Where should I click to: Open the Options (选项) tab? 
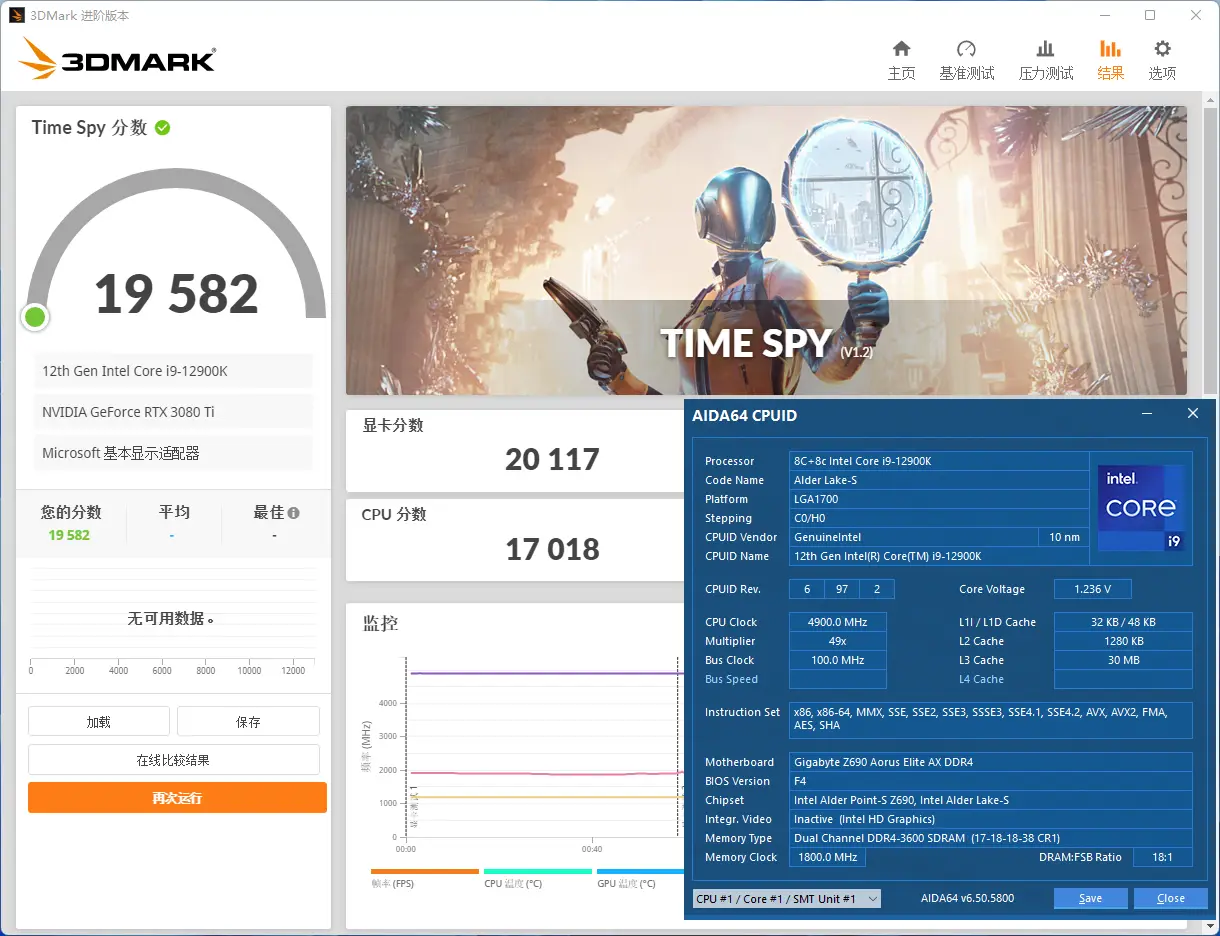pyautogui.click(x=1162, y=61)
